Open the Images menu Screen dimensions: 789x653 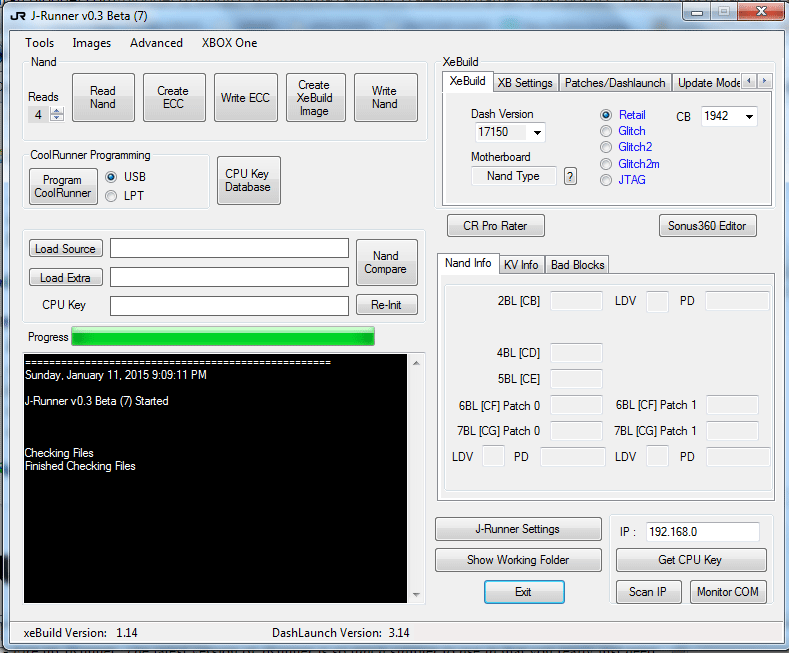92,43
